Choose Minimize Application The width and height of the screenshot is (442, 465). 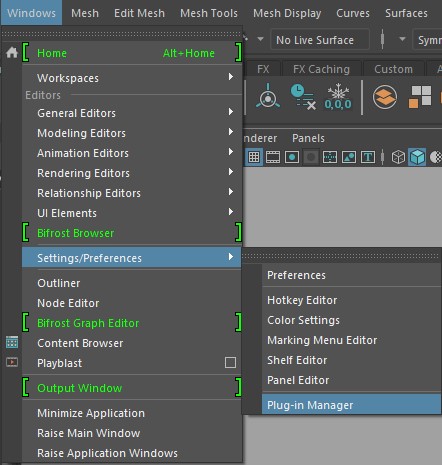click(x=132, y=413)
